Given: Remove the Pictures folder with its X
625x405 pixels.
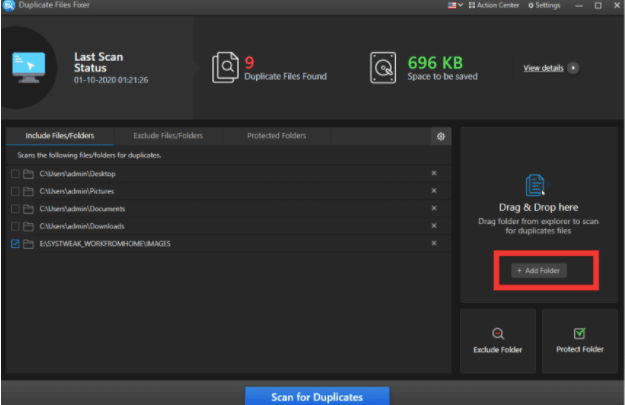Looking at the screenshot, I should click(x=434, y=191).
